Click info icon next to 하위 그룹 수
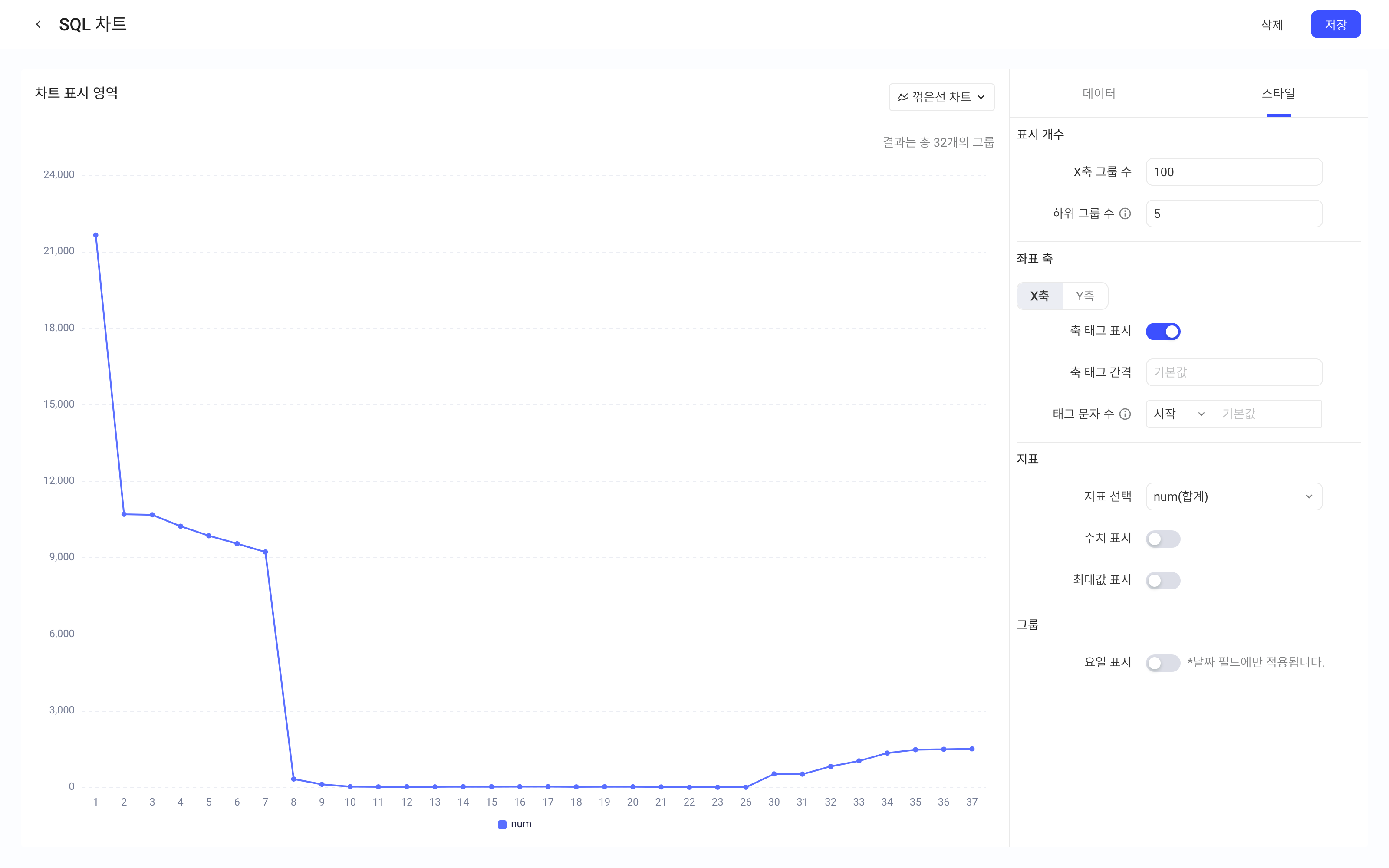 point(1125,214)
